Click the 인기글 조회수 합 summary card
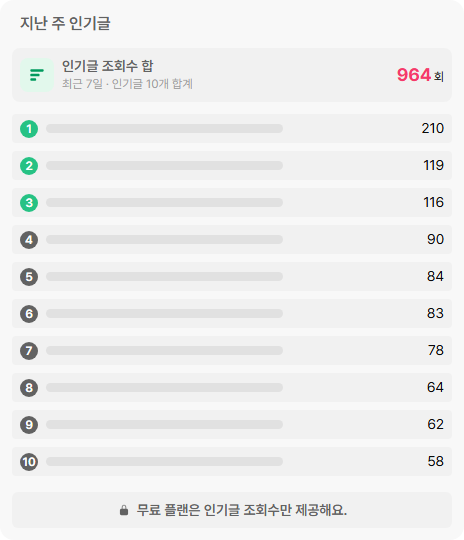Image resolution: width=464 pixels, height=540 pixels. pos(232,75)
